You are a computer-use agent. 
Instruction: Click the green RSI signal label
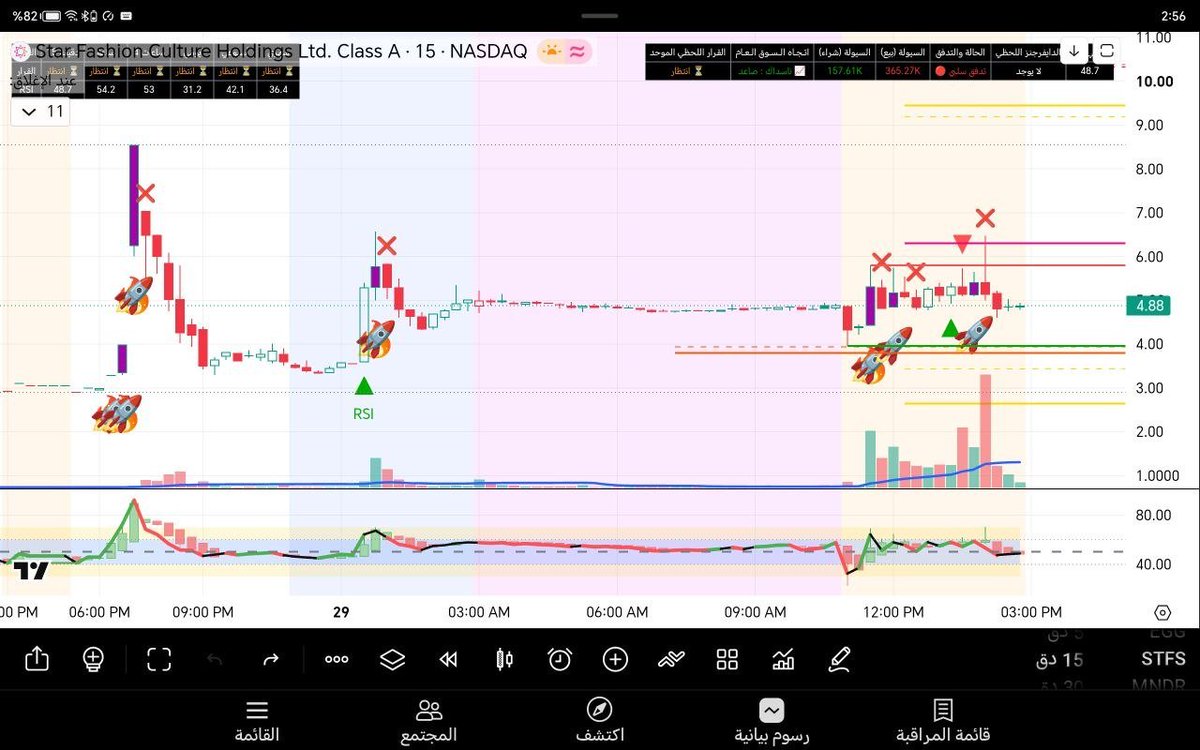[x=363, y=414]
